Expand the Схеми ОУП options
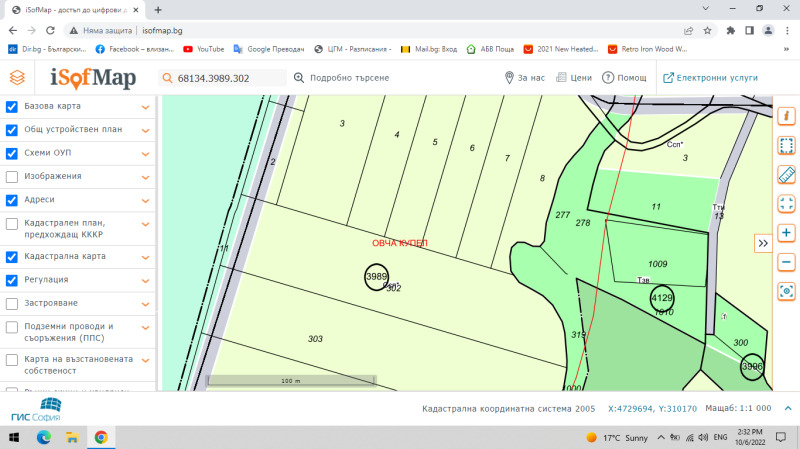800x449 pixels. pos(145,154)
